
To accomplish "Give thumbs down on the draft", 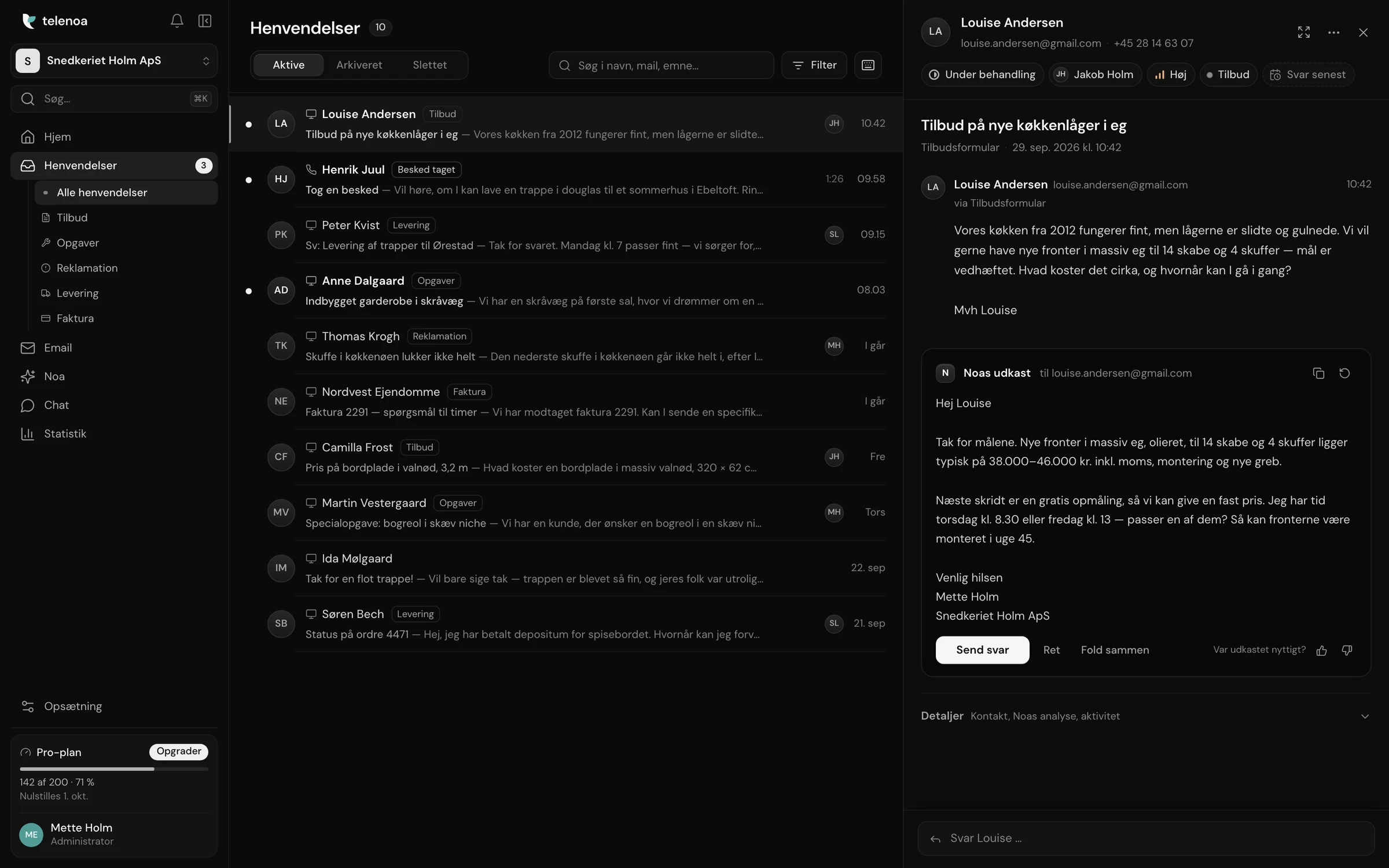I will pyautogui.click(x=1347, y=650).
